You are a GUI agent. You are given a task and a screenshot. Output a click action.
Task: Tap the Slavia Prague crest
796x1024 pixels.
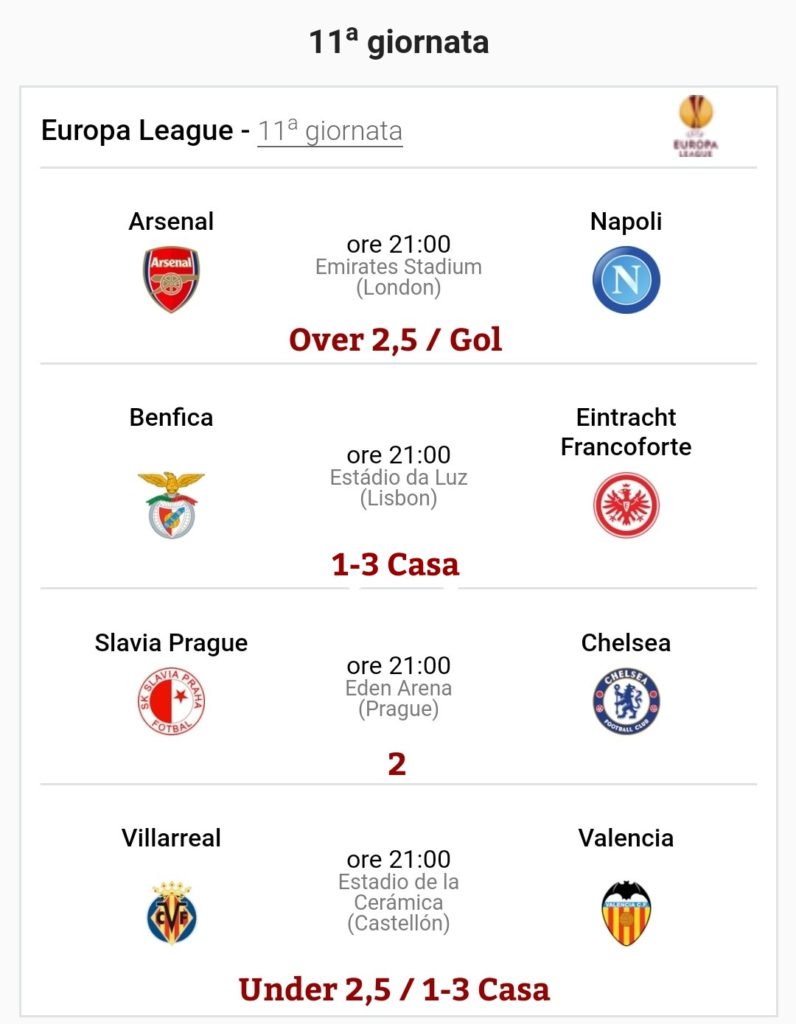(x=171, y=701)
